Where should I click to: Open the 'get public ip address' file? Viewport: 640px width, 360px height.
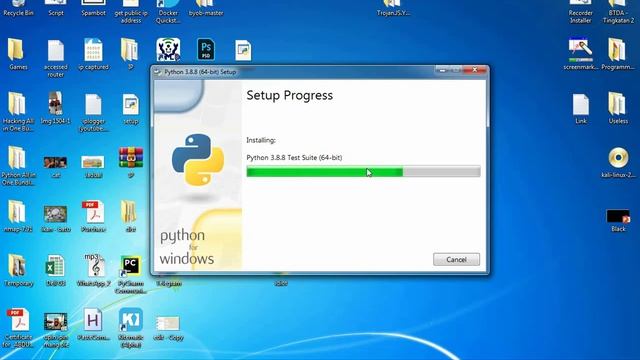pyautogui.click(x=131, y=11)
